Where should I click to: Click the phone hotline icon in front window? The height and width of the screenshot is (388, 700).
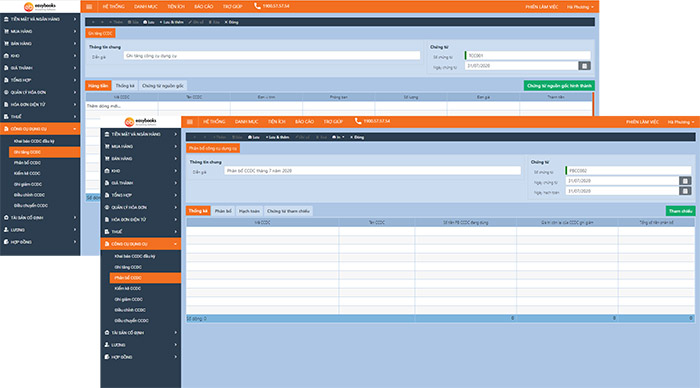click(x=358, y=121)
